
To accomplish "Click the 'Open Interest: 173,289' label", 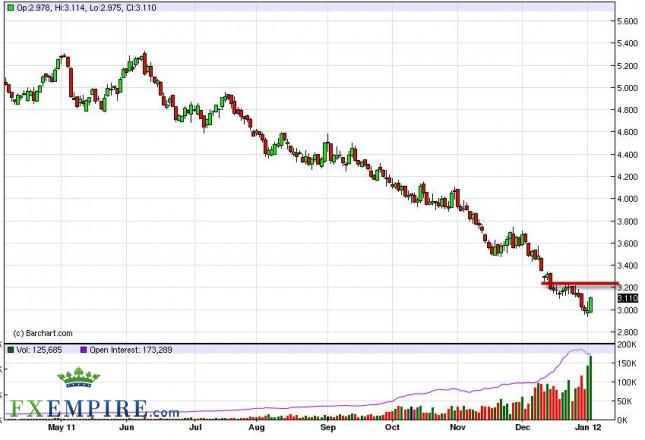I will tap(131, 350).
